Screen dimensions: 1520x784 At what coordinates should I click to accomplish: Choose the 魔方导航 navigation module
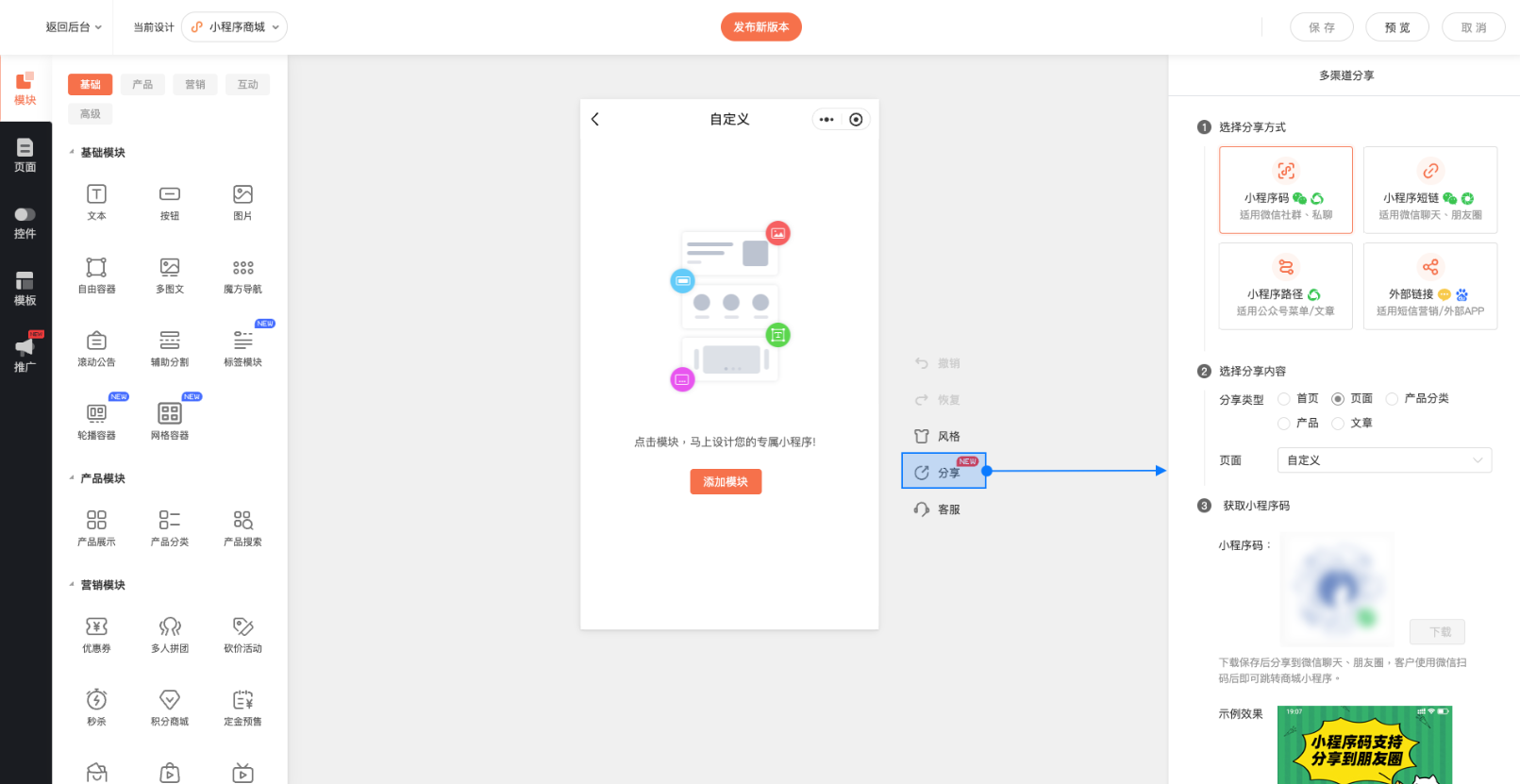[x=242, y=268]
